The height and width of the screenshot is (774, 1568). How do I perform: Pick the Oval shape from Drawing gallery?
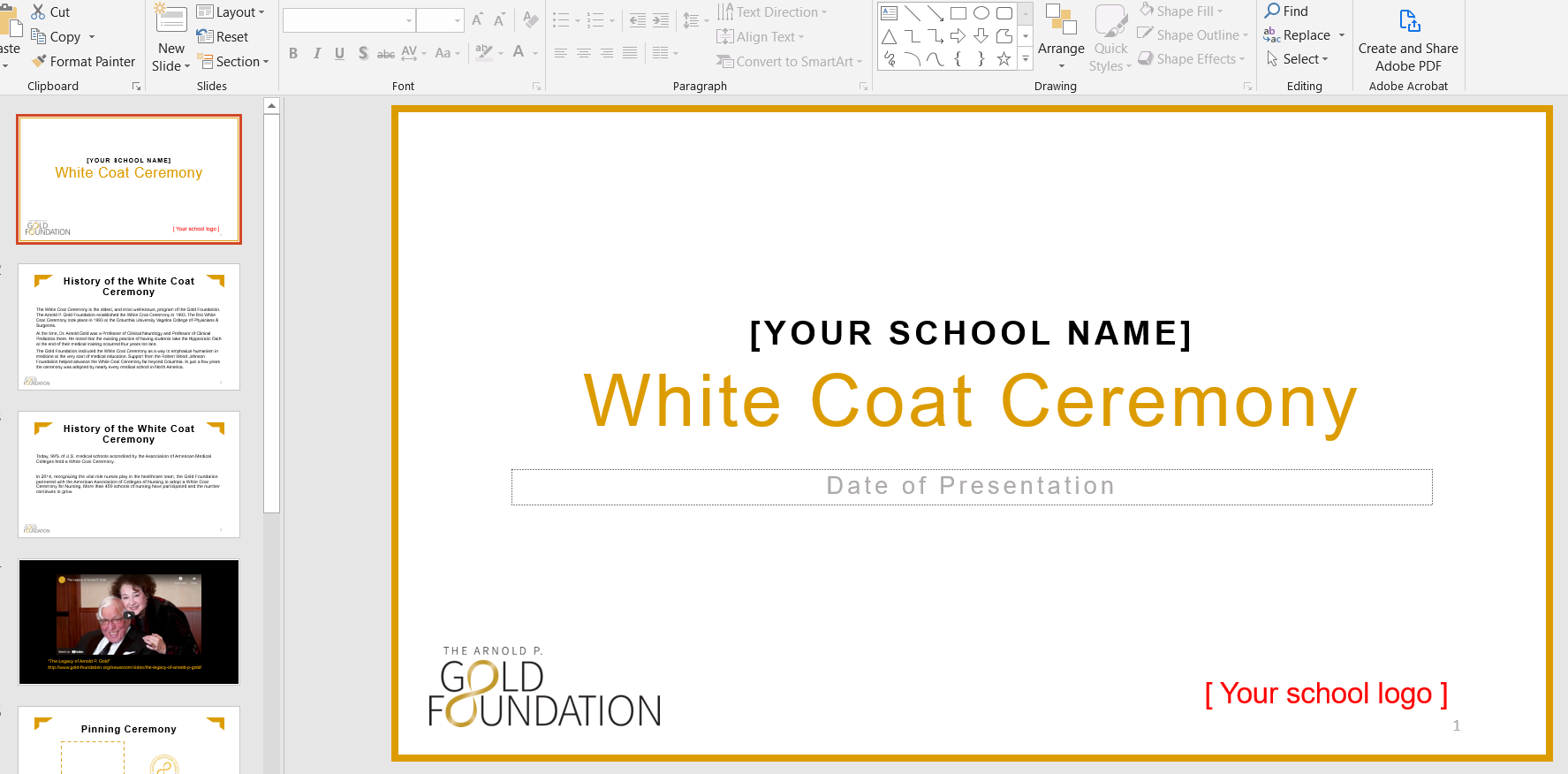click(x=981, y=13)
